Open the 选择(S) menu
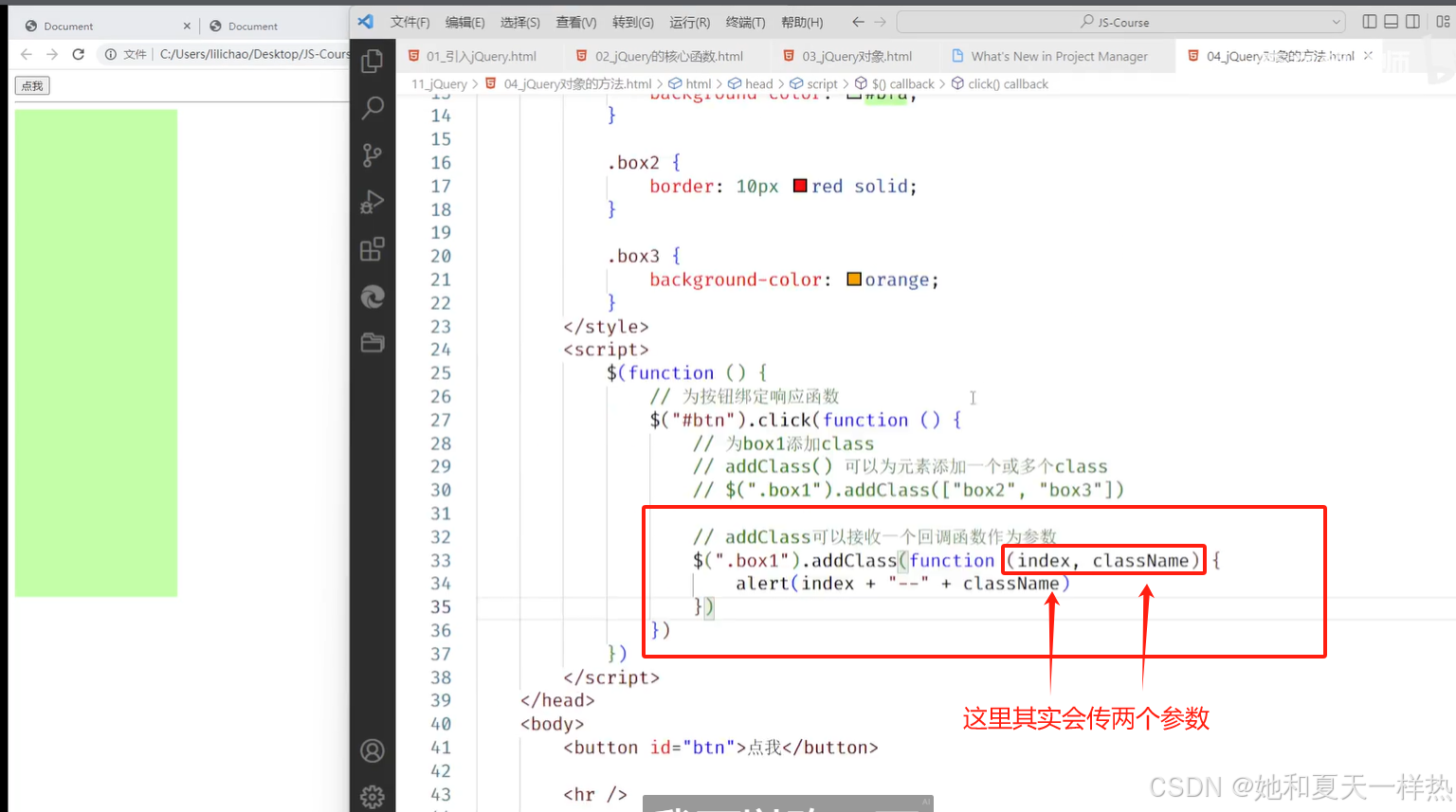The height and width of the screenshot is (812, 1456). pos(519,22)
